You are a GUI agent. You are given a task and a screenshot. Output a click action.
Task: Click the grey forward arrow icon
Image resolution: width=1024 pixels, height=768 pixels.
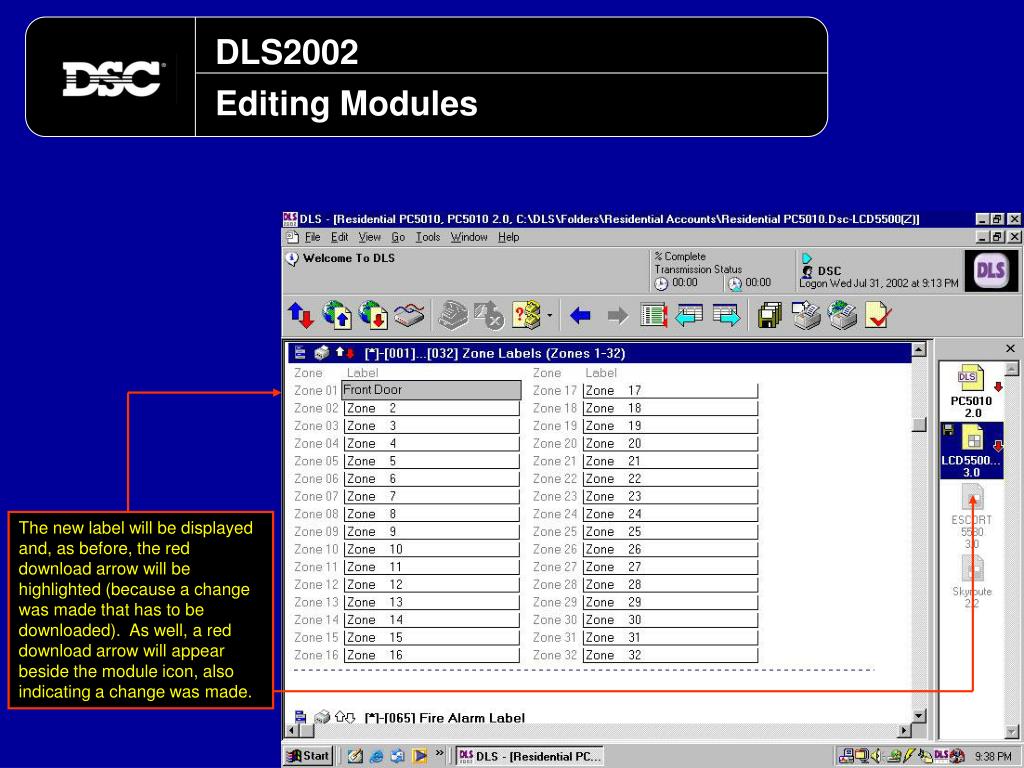point(618,316)
